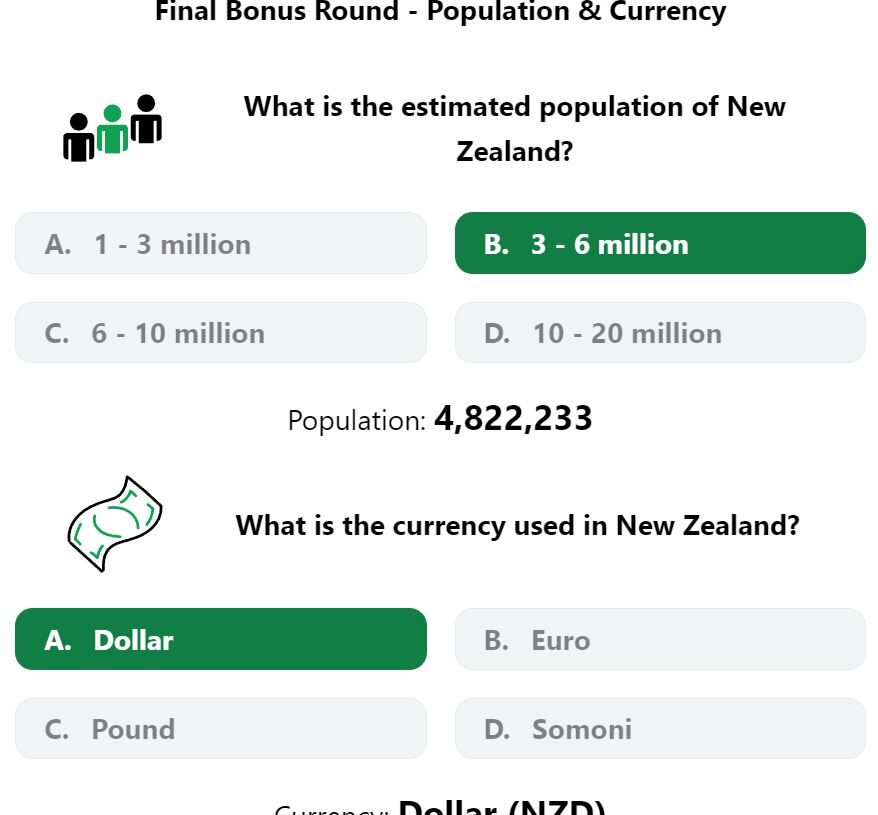Click the population figure 4,822,233
This screenshot has width=878, height=815.
tap(513, 418)
